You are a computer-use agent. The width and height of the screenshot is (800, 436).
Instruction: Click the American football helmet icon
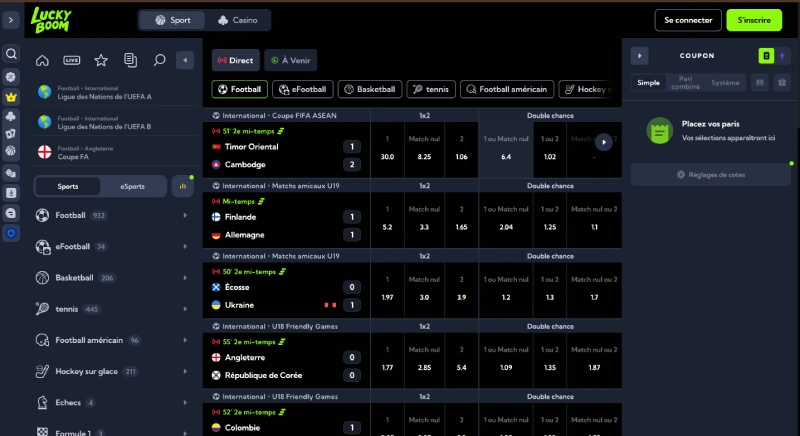tap(42, 340)
